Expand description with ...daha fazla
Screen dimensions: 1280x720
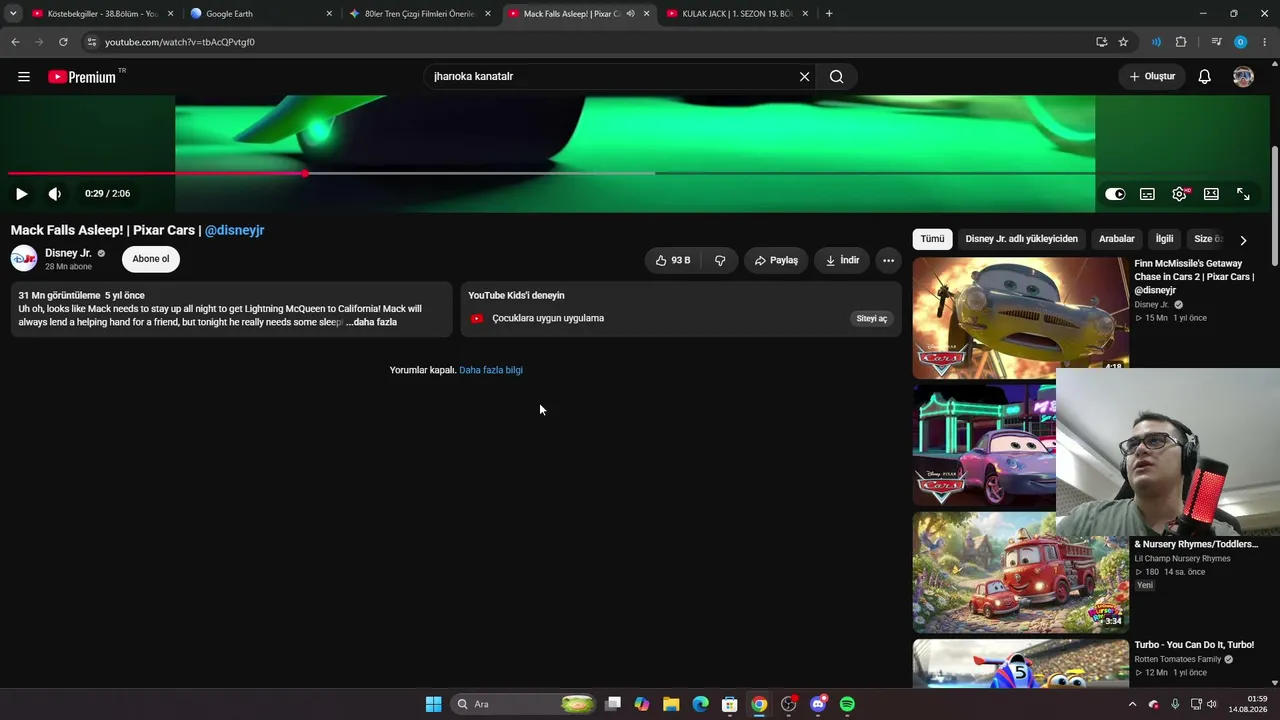pyautogui.click(x=372, y=322)
